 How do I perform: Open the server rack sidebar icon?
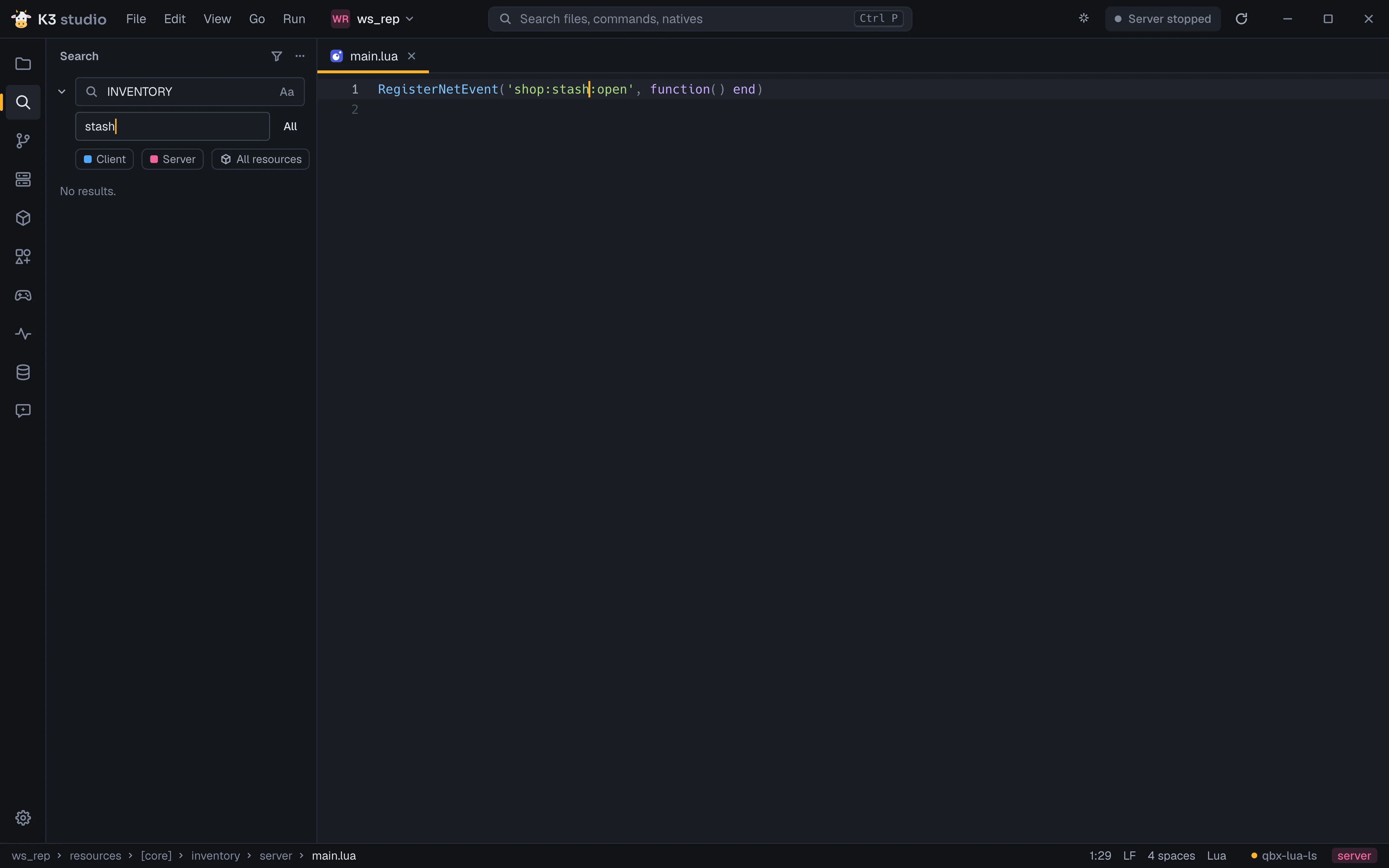[23, 179]
